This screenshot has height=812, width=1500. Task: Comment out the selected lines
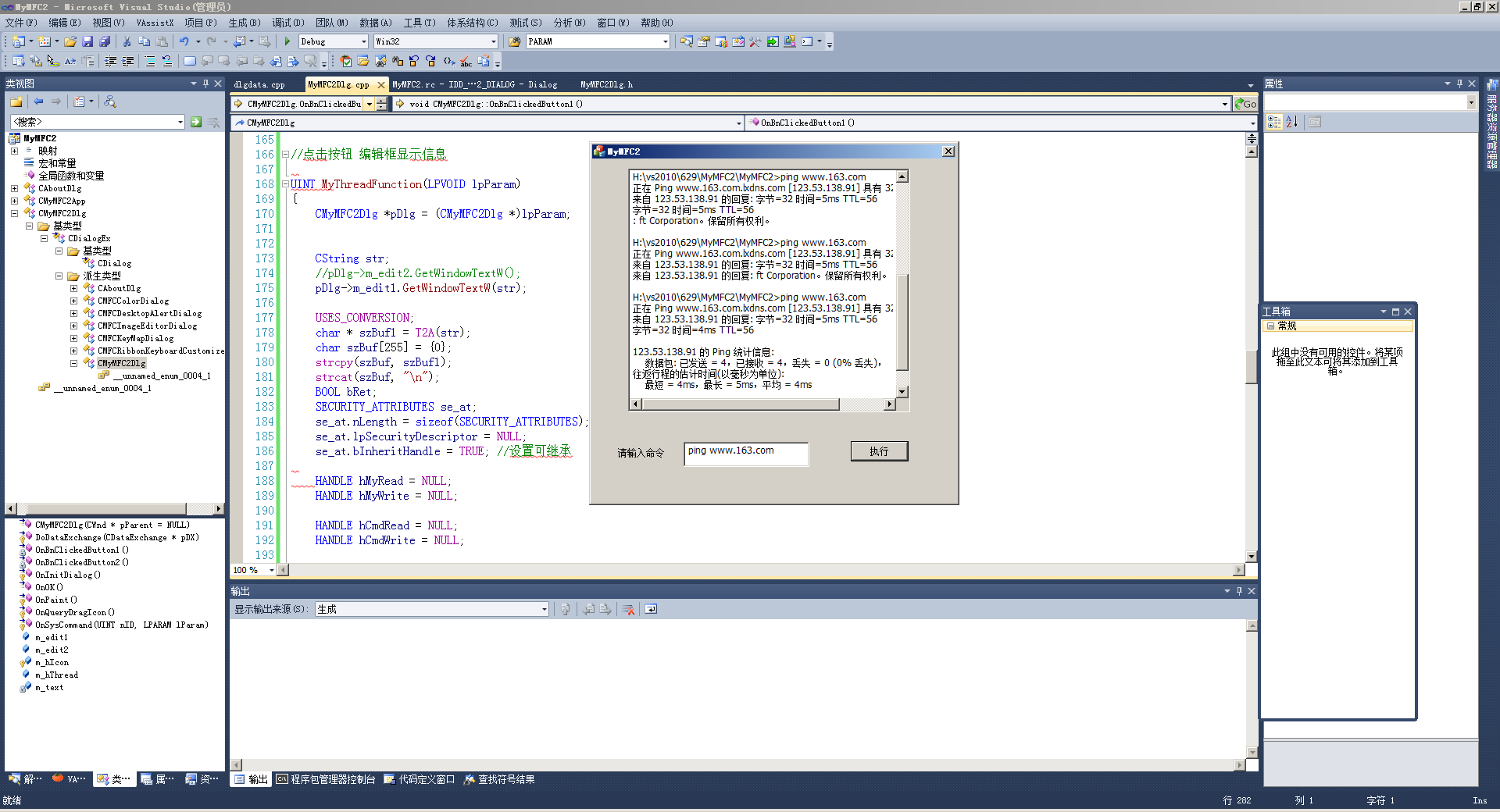tap(150, 61)
